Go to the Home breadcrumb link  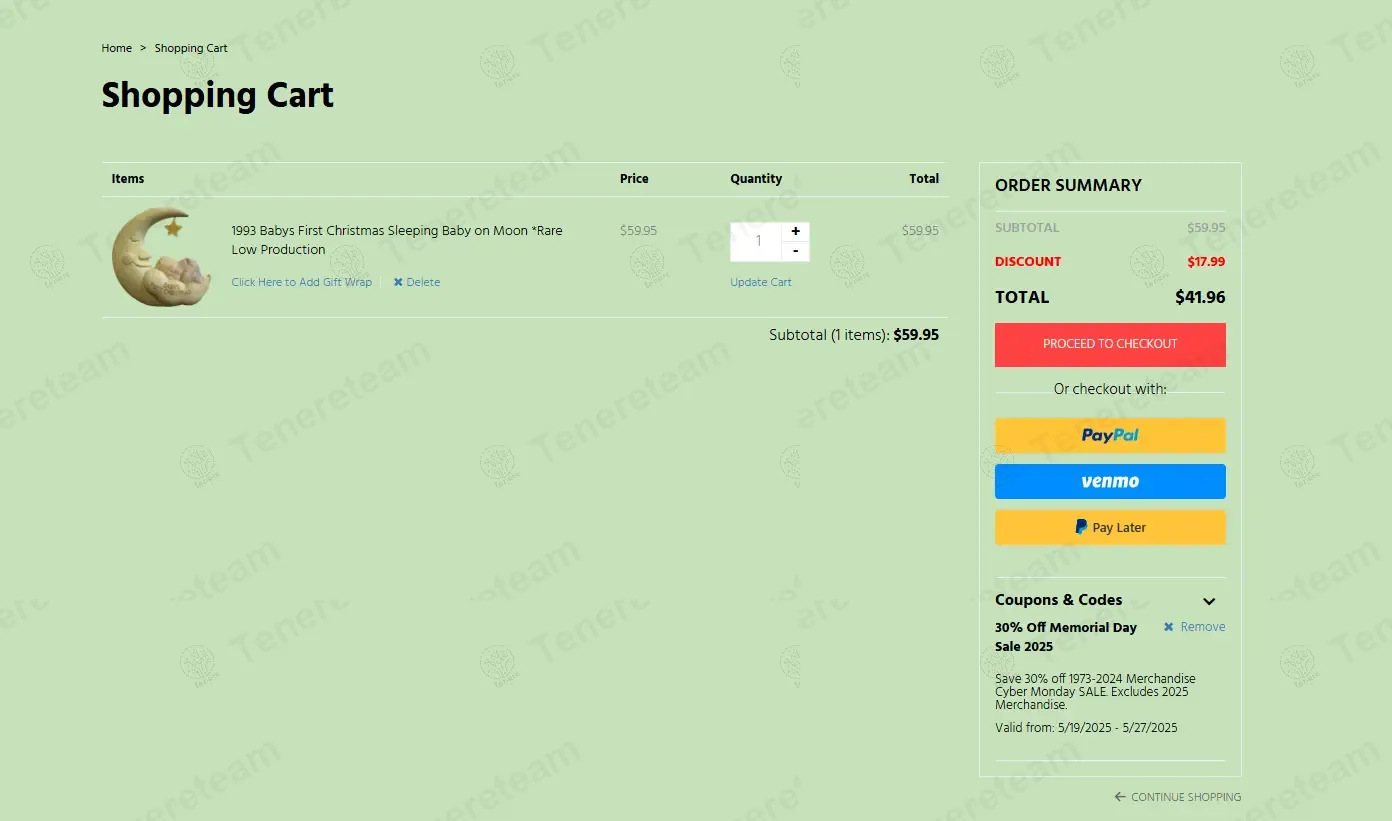click(x=116, y=48)
